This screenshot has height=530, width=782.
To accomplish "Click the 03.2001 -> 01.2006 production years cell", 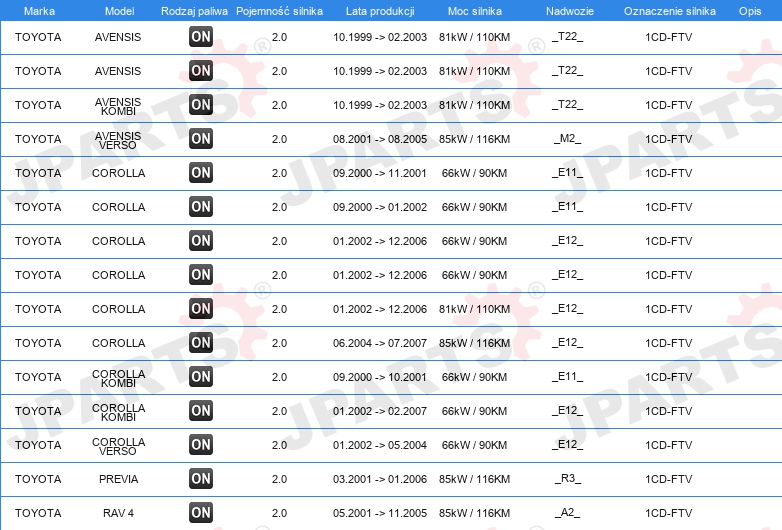I will coord(380,479).
